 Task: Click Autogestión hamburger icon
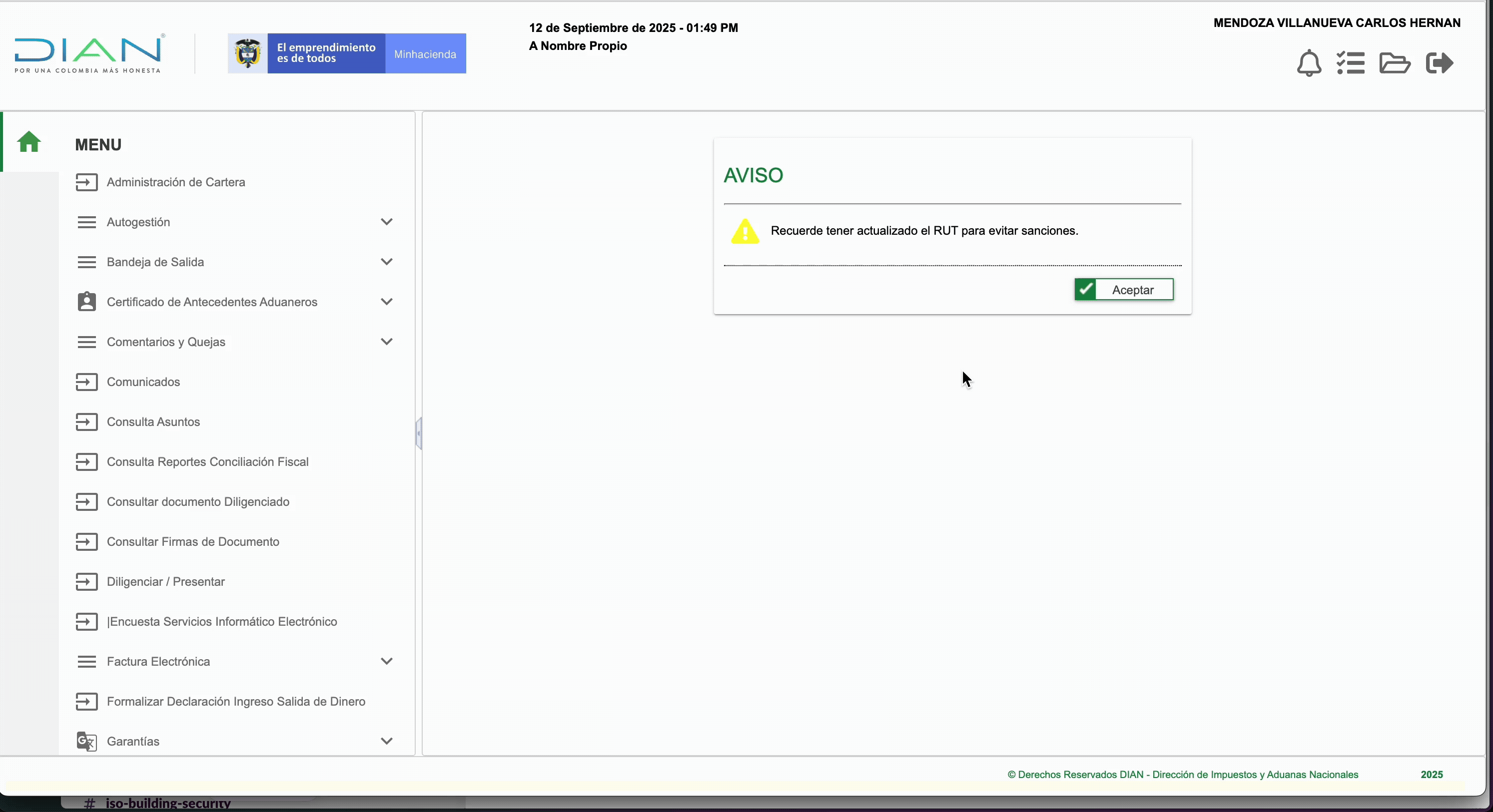click(x=87, y=222)
